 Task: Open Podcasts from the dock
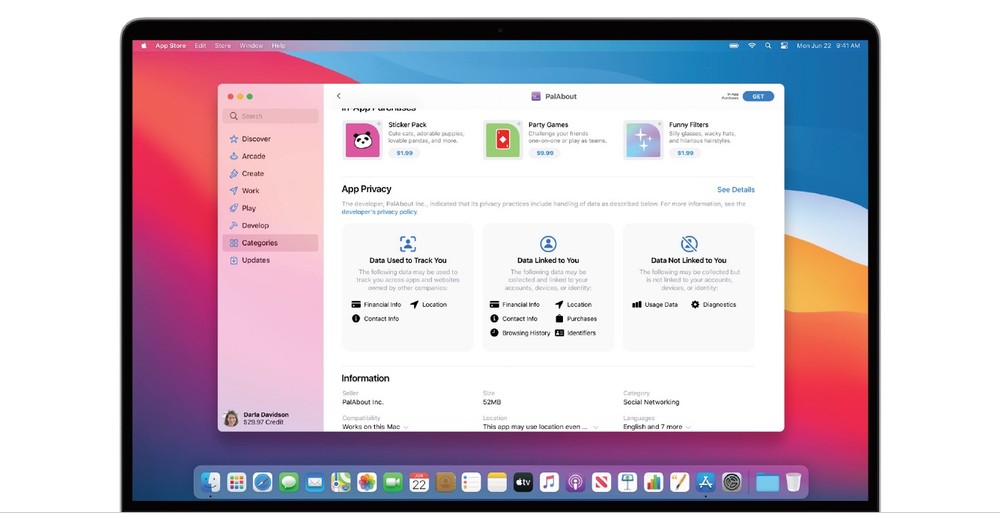(x=575, y=482)
